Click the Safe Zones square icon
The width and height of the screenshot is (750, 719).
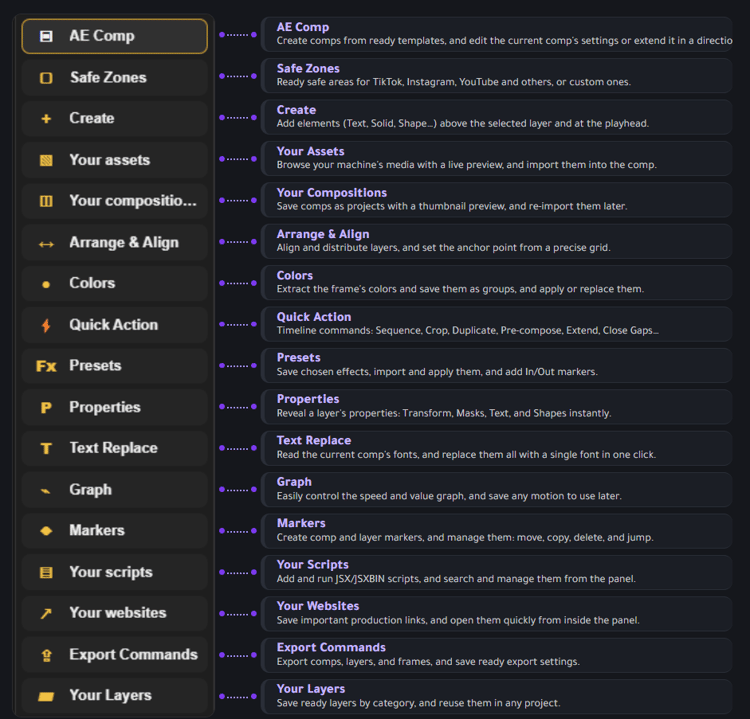click(x=46, y=78)
